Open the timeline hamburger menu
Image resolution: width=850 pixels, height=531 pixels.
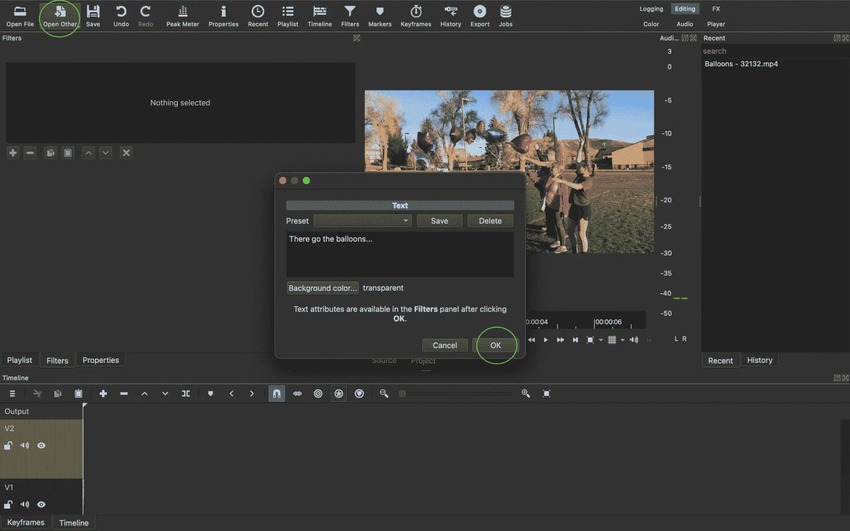click(12, 394)
